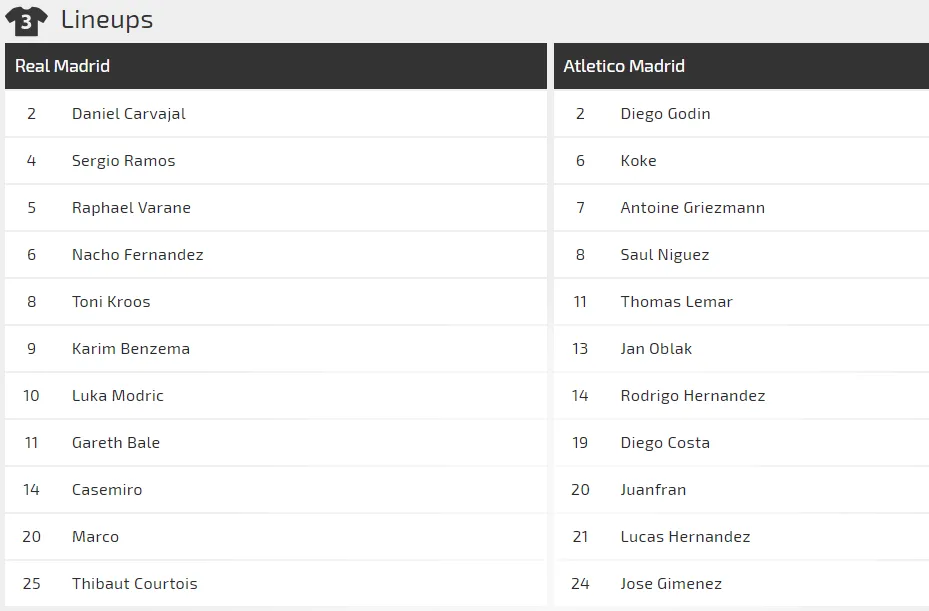The width and height of the screenshot is (929, 611).
Task: Click Jan Oblak player entry
Action: tap(656, 349)
